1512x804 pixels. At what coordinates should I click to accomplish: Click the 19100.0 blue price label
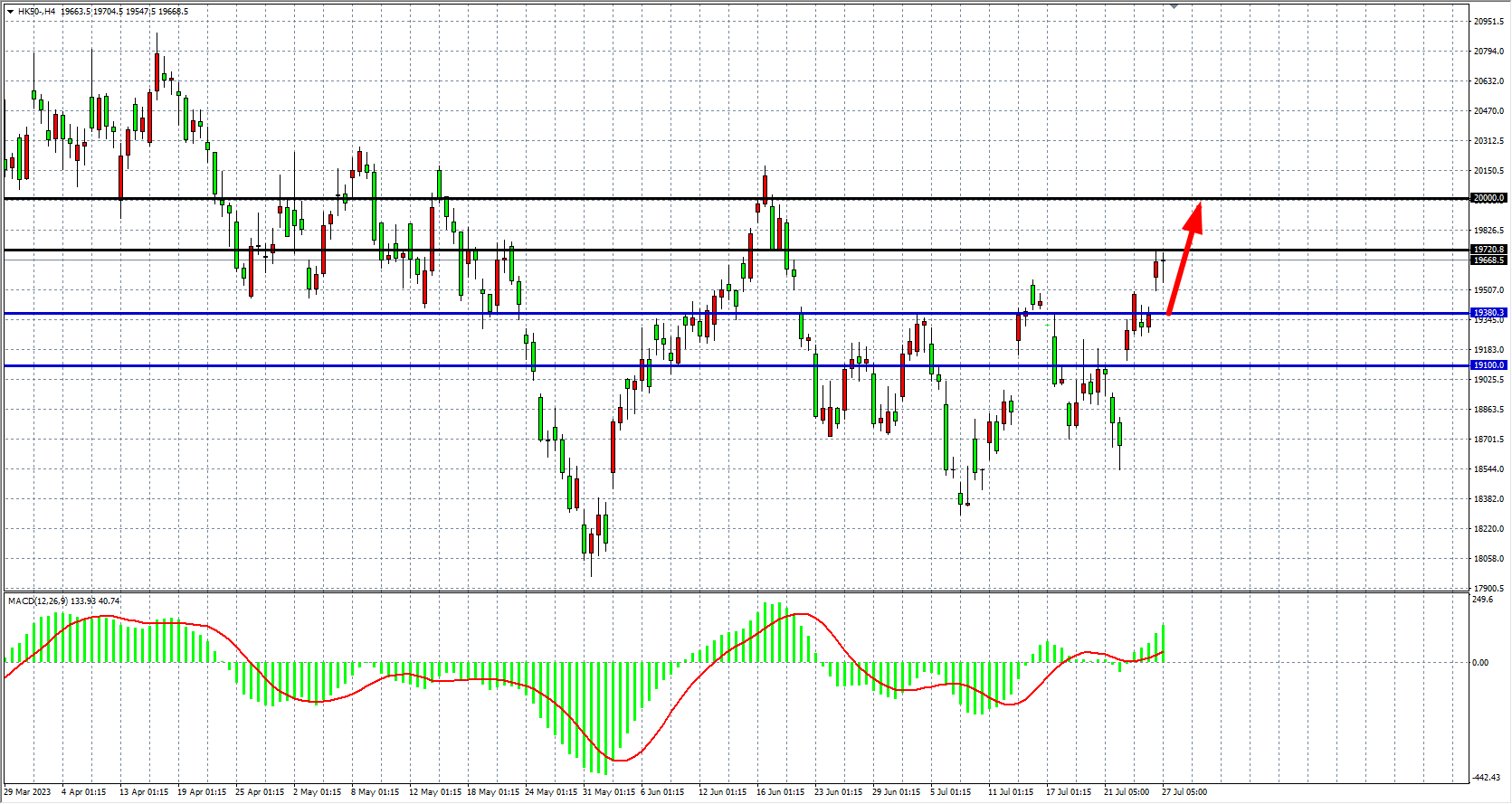[1488, 365]
